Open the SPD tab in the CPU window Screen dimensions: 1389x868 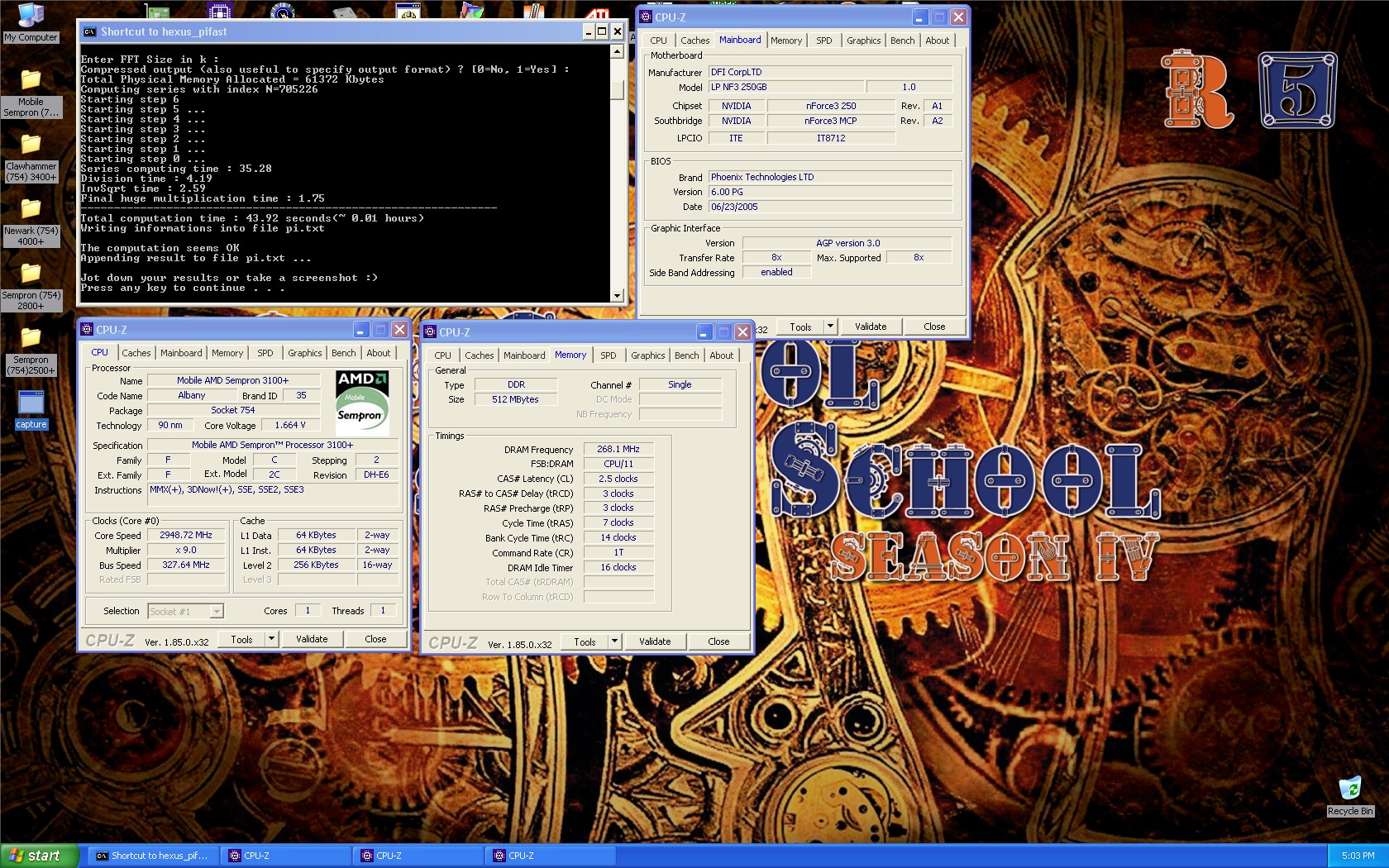coord(265,353)
